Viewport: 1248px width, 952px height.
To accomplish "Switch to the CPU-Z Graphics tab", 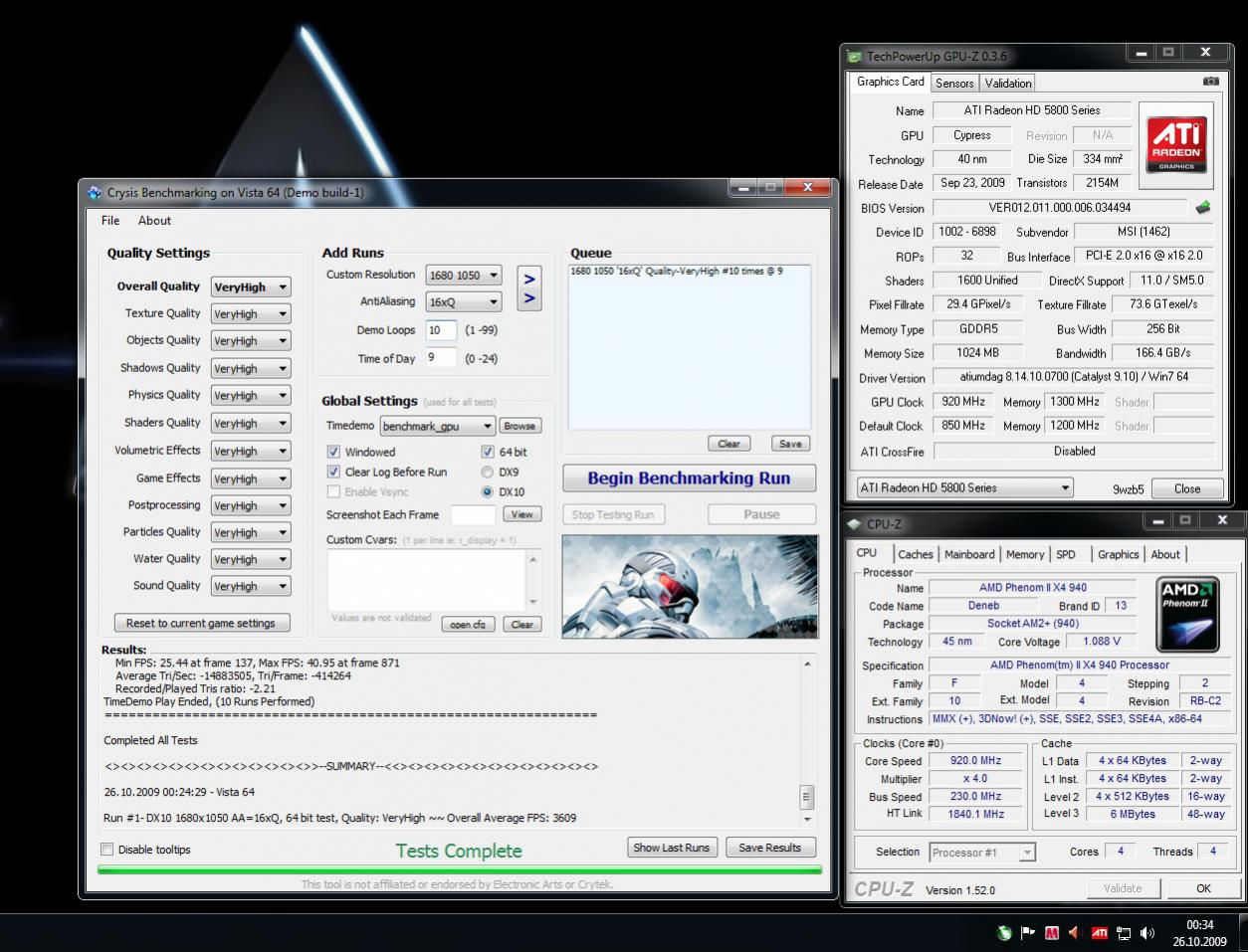I will (1119, 555).
